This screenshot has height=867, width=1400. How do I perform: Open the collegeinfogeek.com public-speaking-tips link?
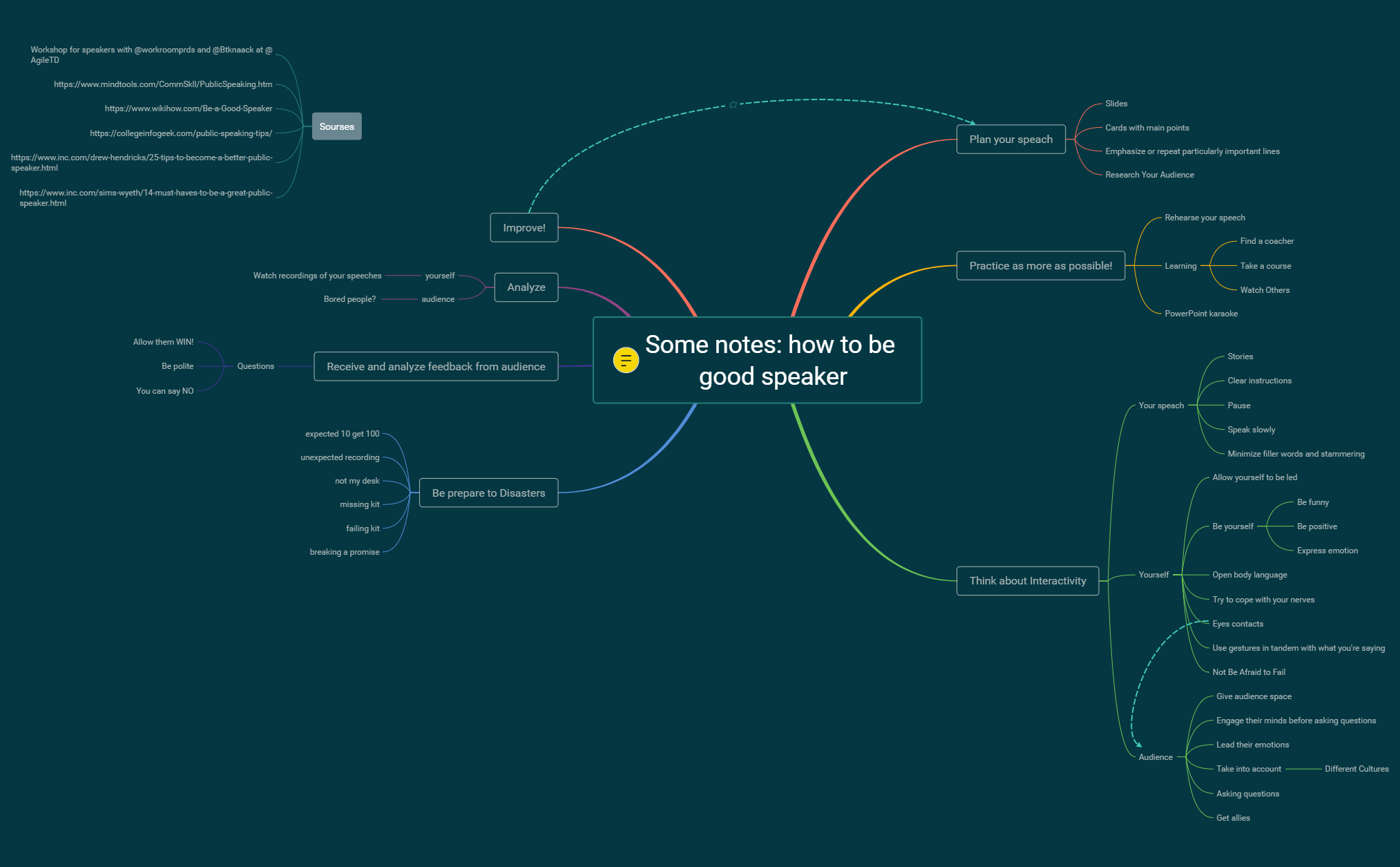coord(181,133)
